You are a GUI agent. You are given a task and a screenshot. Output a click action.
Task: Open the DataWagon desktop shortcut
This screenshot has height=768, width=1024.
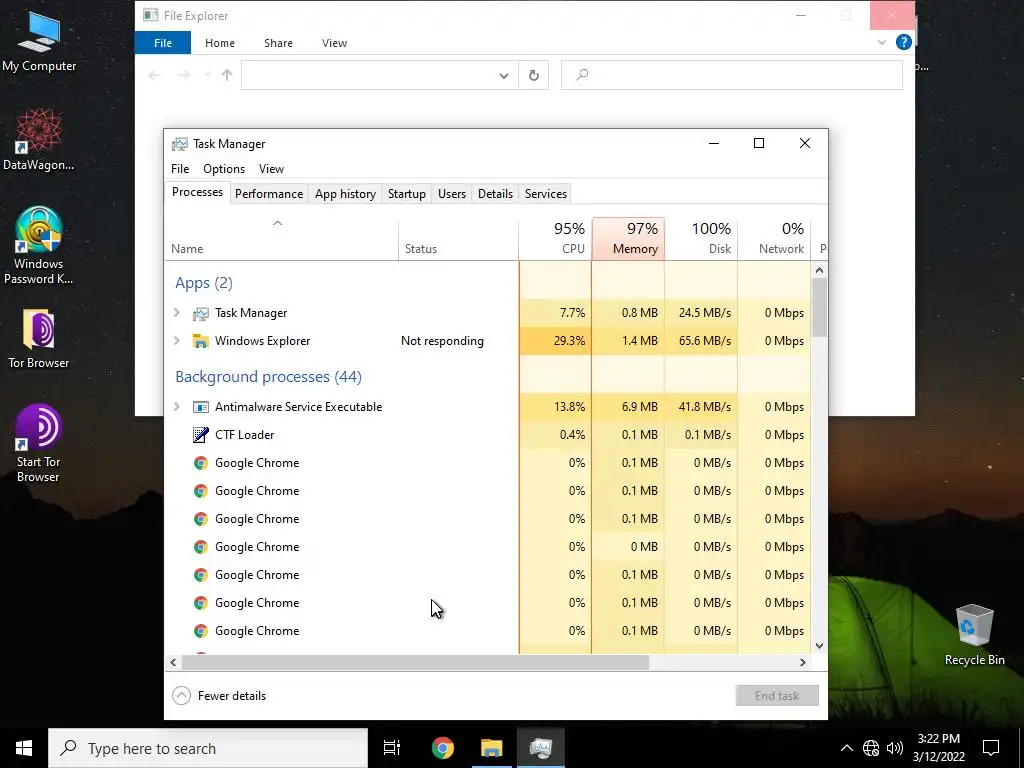[39, 139]
